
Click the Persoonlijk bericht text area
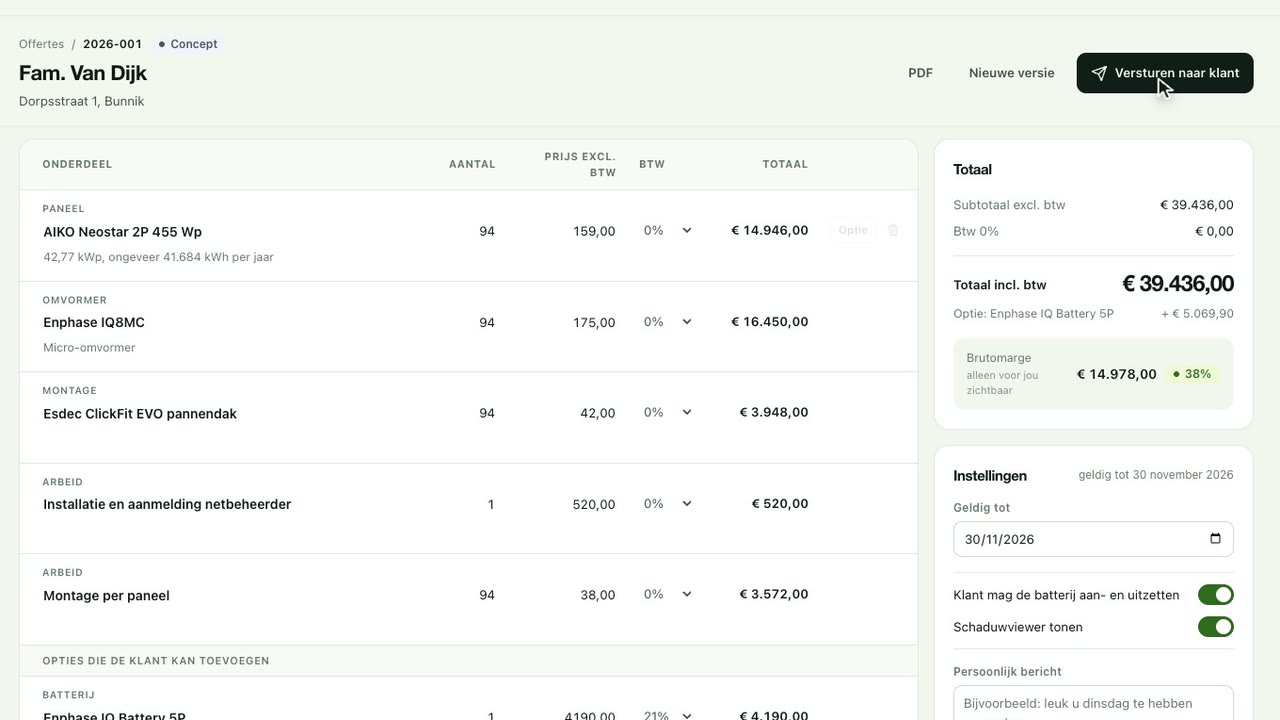click(1093, 703)
